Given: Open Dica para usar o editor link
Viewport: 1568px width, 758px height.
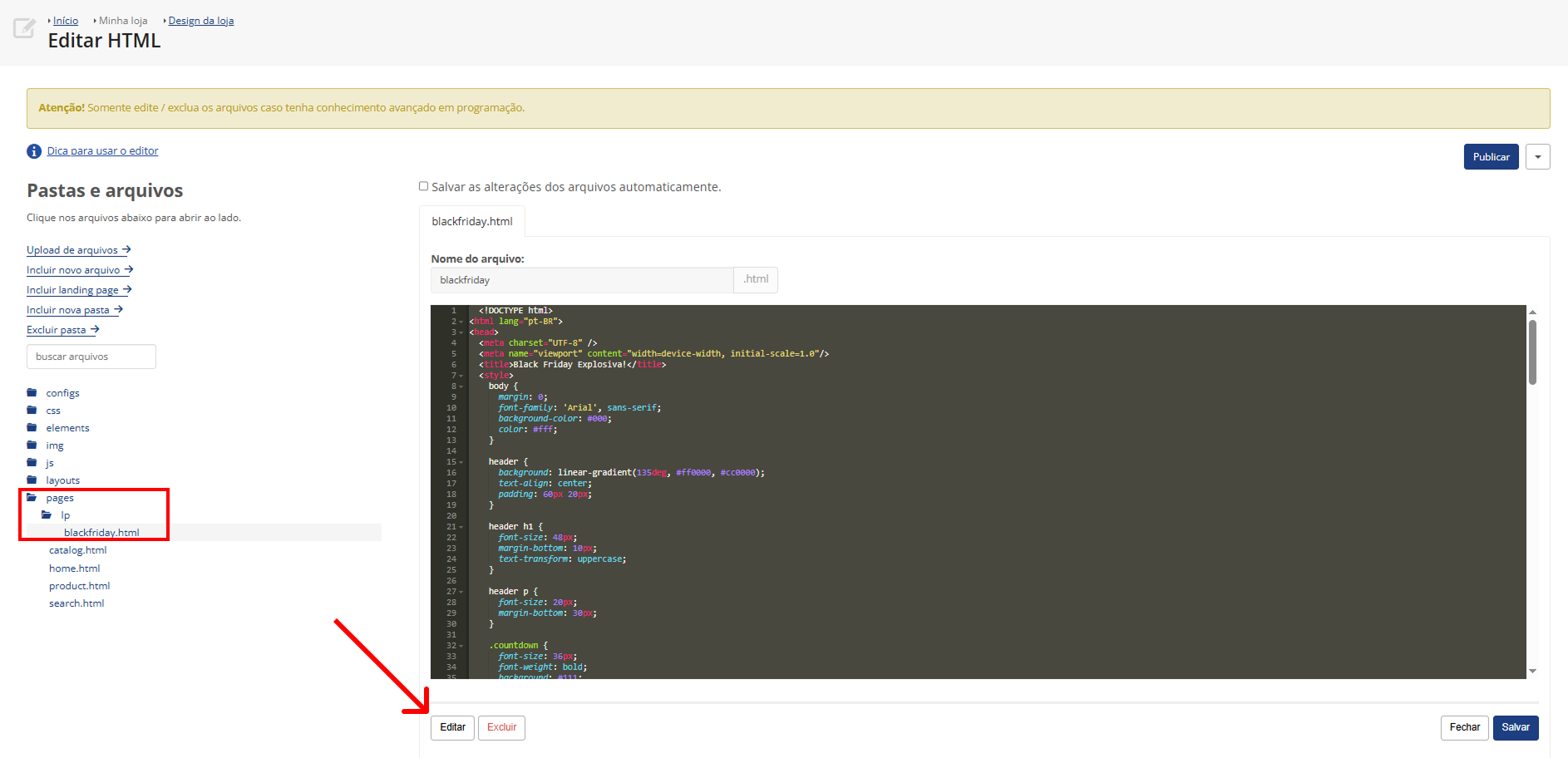Looking at the screenshot, I should click(102, 151).
